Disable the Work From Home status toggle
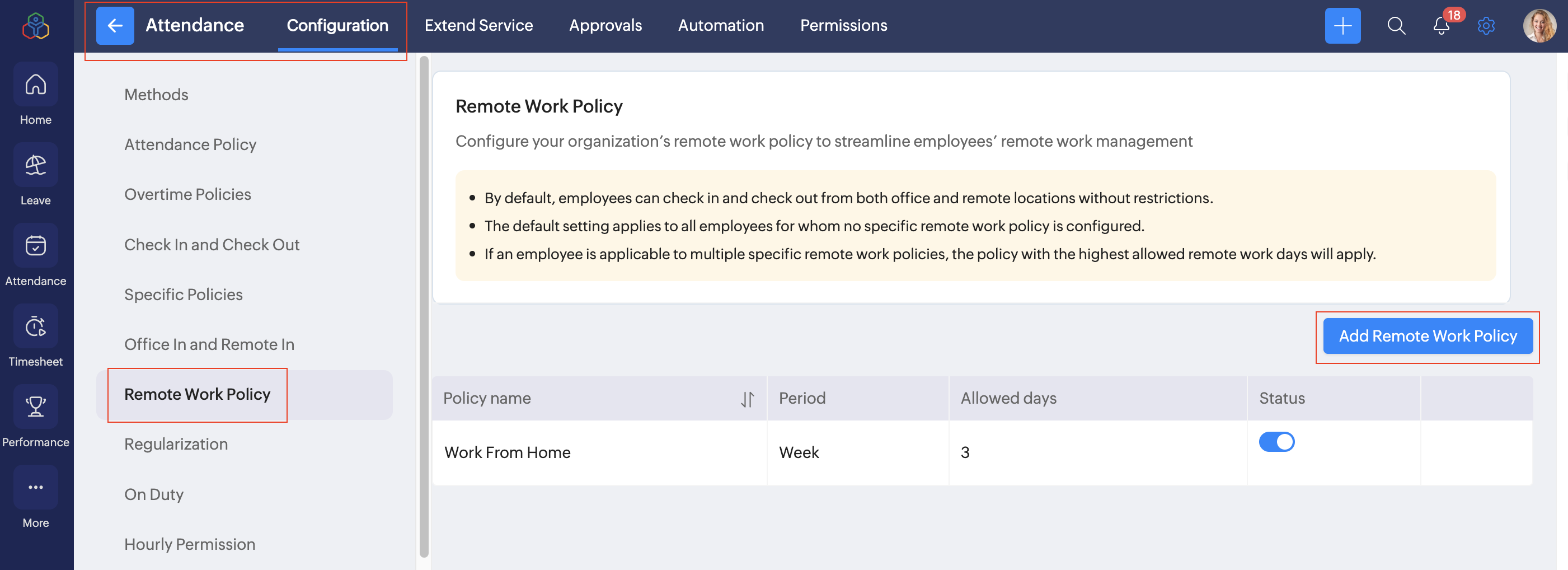The image size is (1568, 570). [x=1276, y=442]
